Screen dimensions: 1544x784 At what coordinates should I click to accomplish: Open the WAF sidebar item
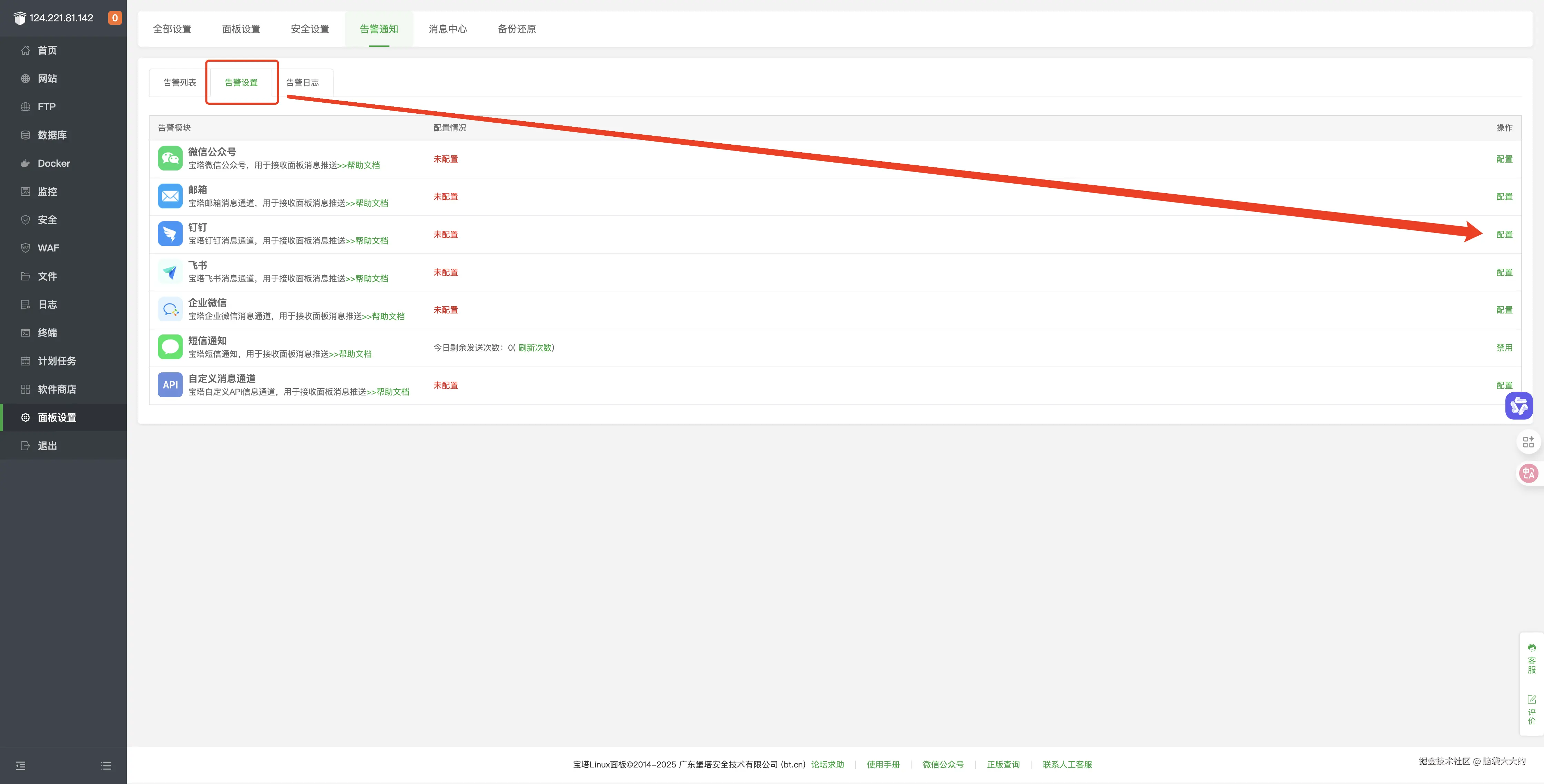coord(48,248)
